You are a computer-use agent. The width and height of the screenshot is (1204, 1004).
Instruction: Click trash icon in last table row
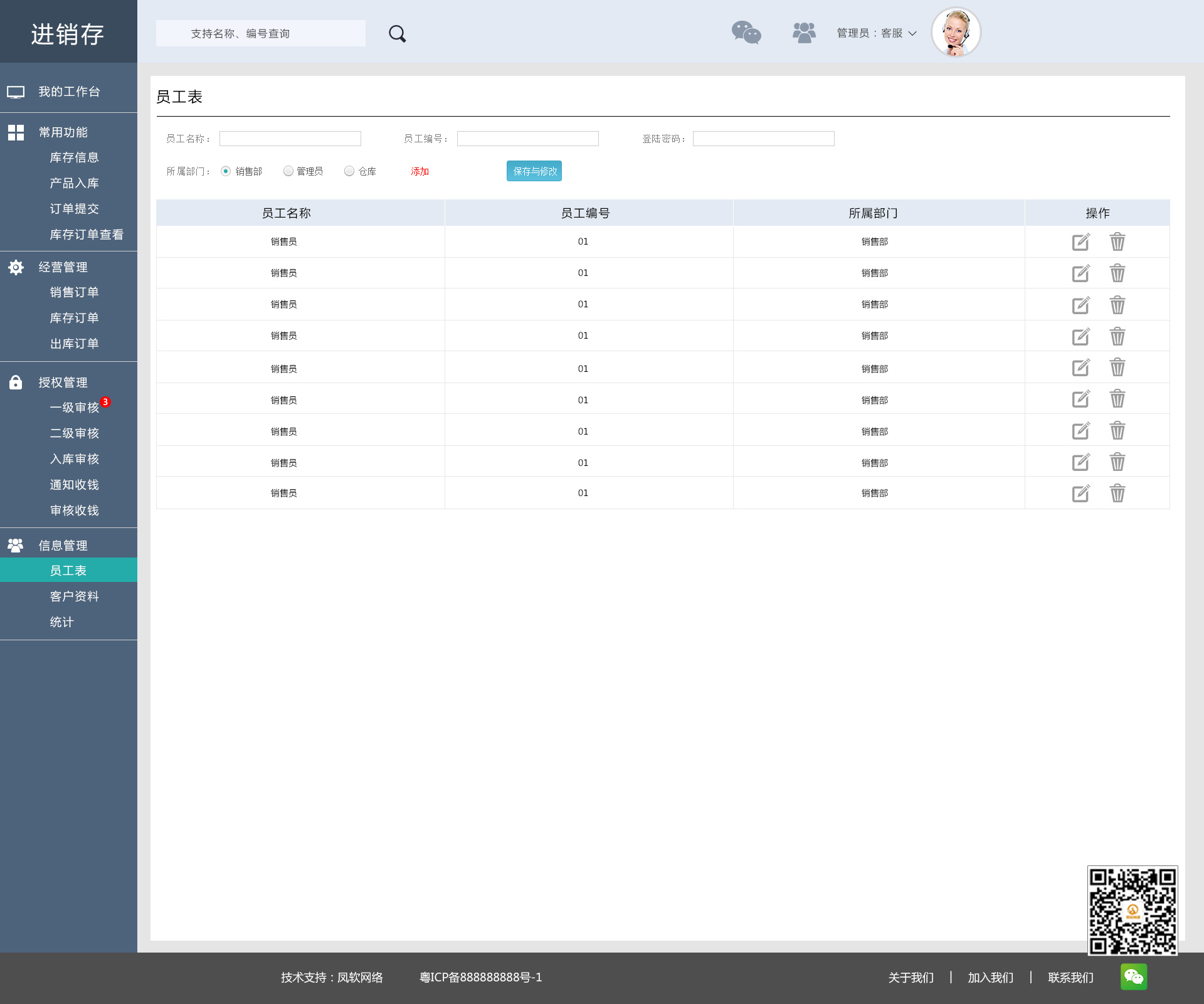tap(1117, 494)
